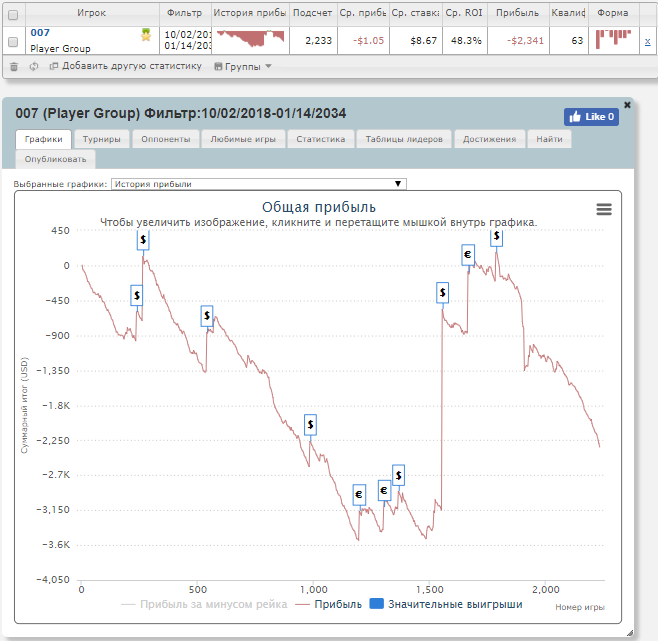658x641 pixels.
Task: Toggle Прибыль за минусом рейка legend
Action: (x=204, y=604)
